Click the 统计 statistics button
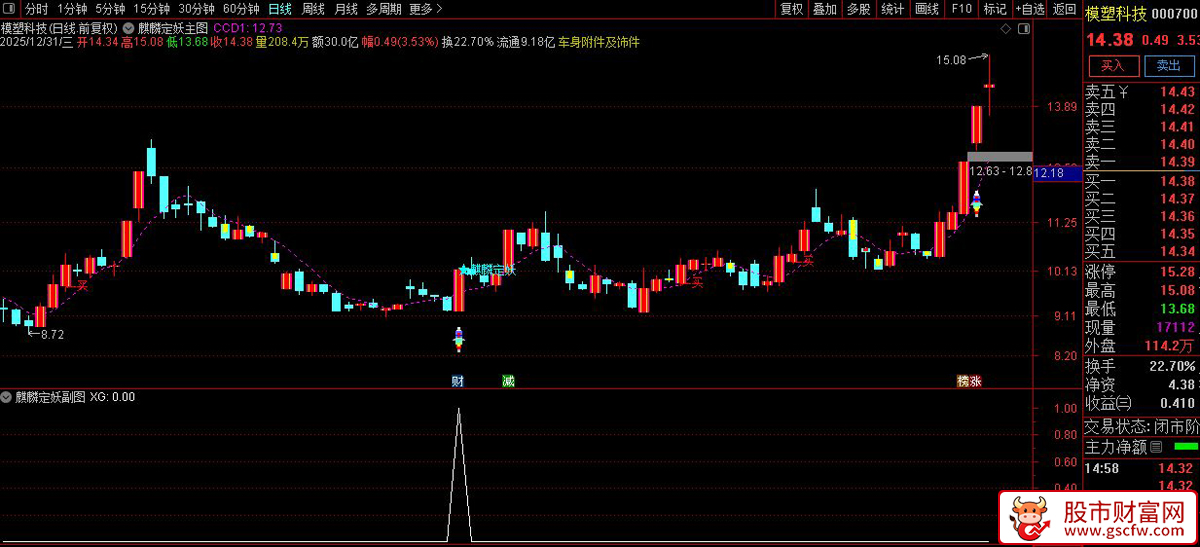 pos(893,9)
